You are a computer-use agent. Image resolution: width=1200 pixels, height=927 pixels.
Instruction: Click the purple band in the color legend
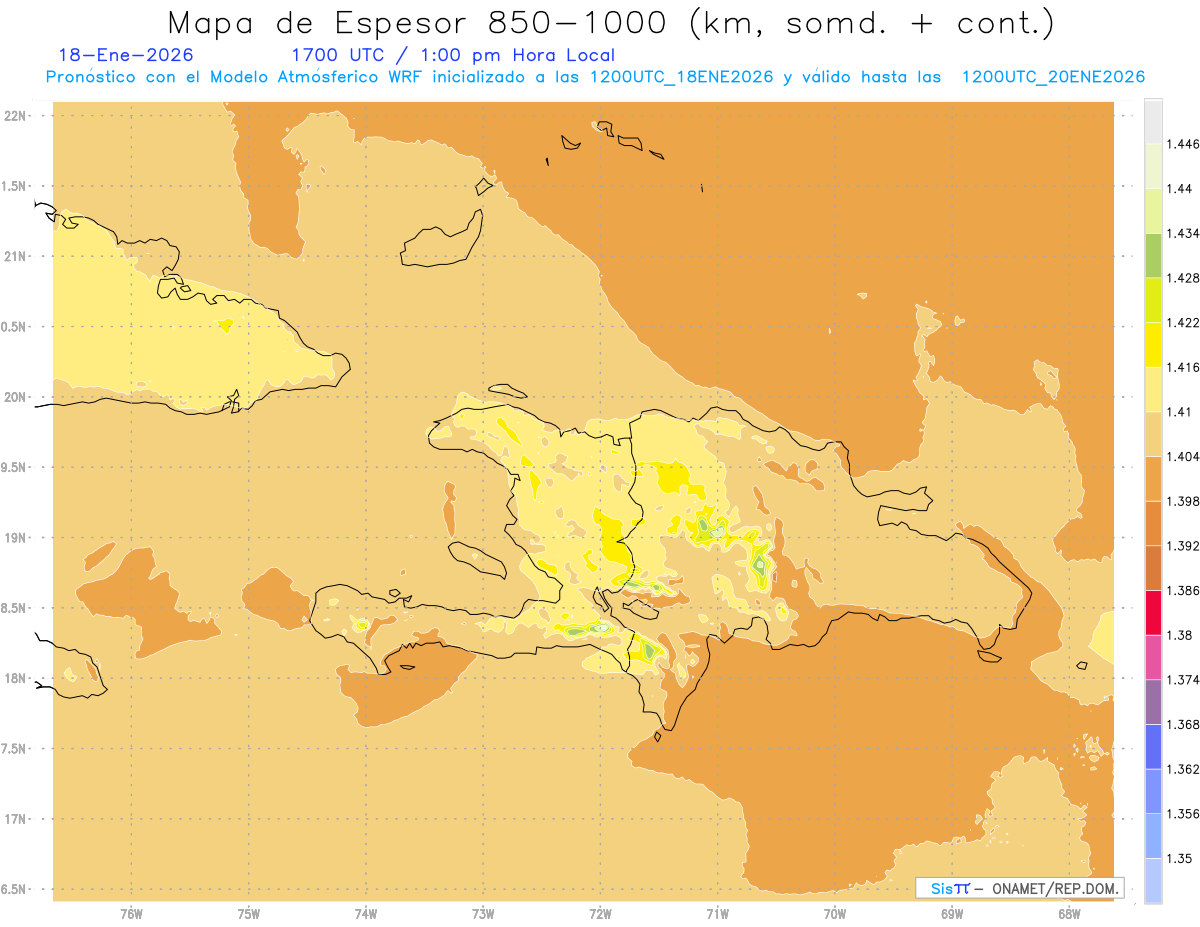pos(1153,702)
